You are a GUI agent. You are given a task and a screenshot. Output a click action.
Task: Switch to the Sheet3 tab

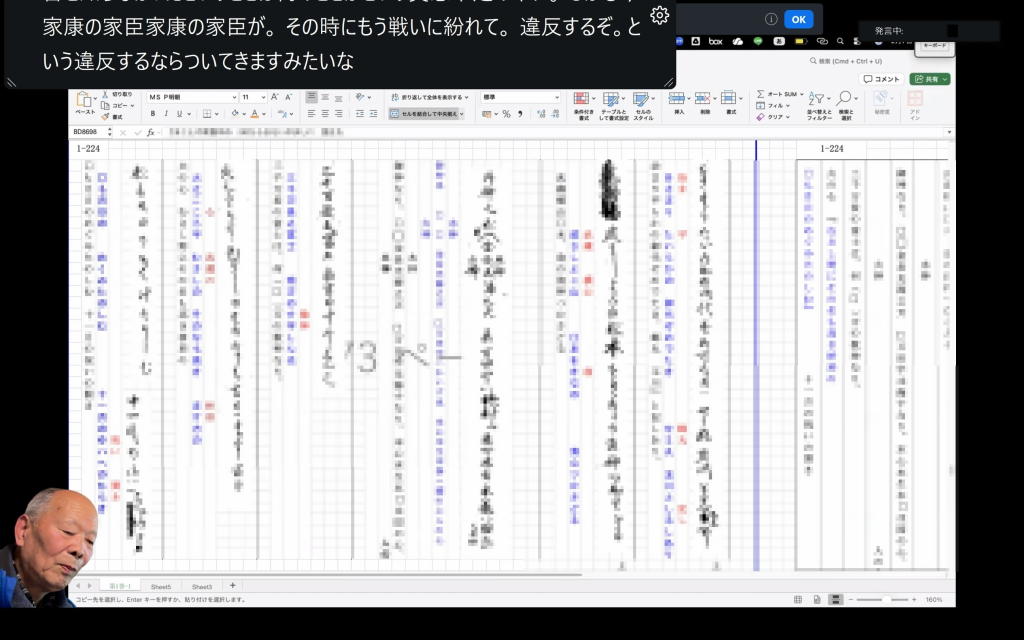[202, 587]
